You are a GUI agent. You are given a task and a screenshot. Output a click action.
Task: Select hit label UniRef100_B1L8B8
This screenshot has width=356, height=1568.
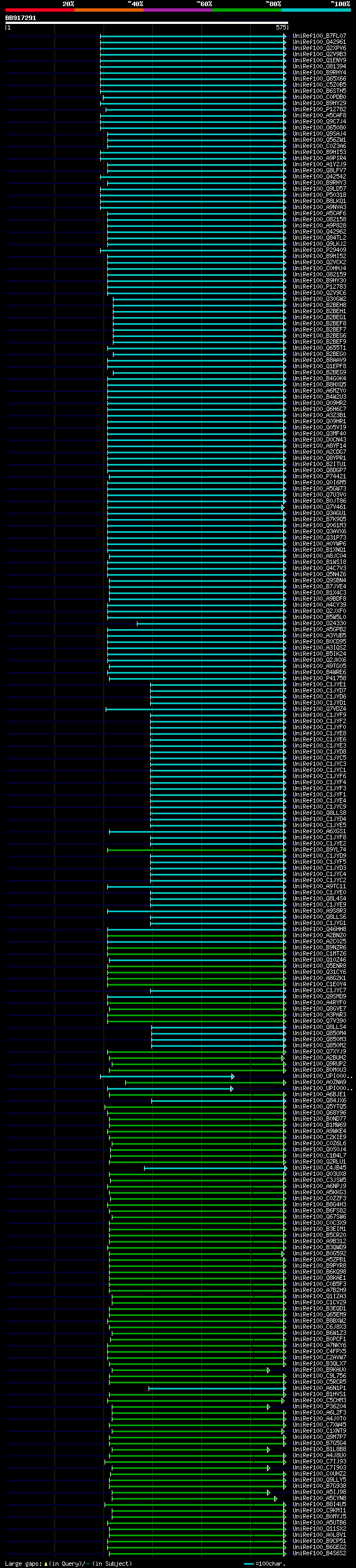pyautogui.click(x=319, y=1450)
